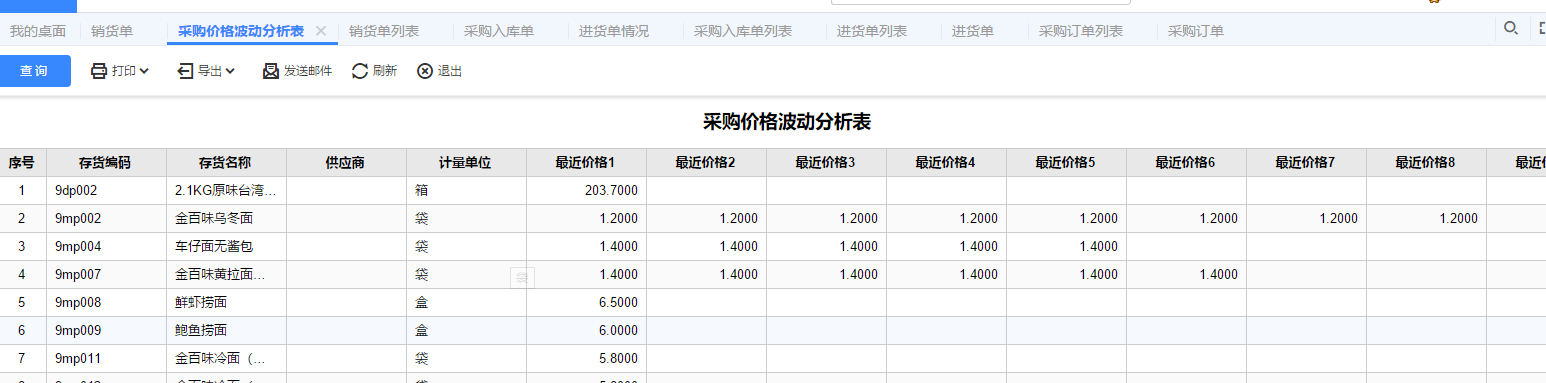Switch to the 进货单列表 tab
Screen dimensions: 1546x383
(872, 31)
